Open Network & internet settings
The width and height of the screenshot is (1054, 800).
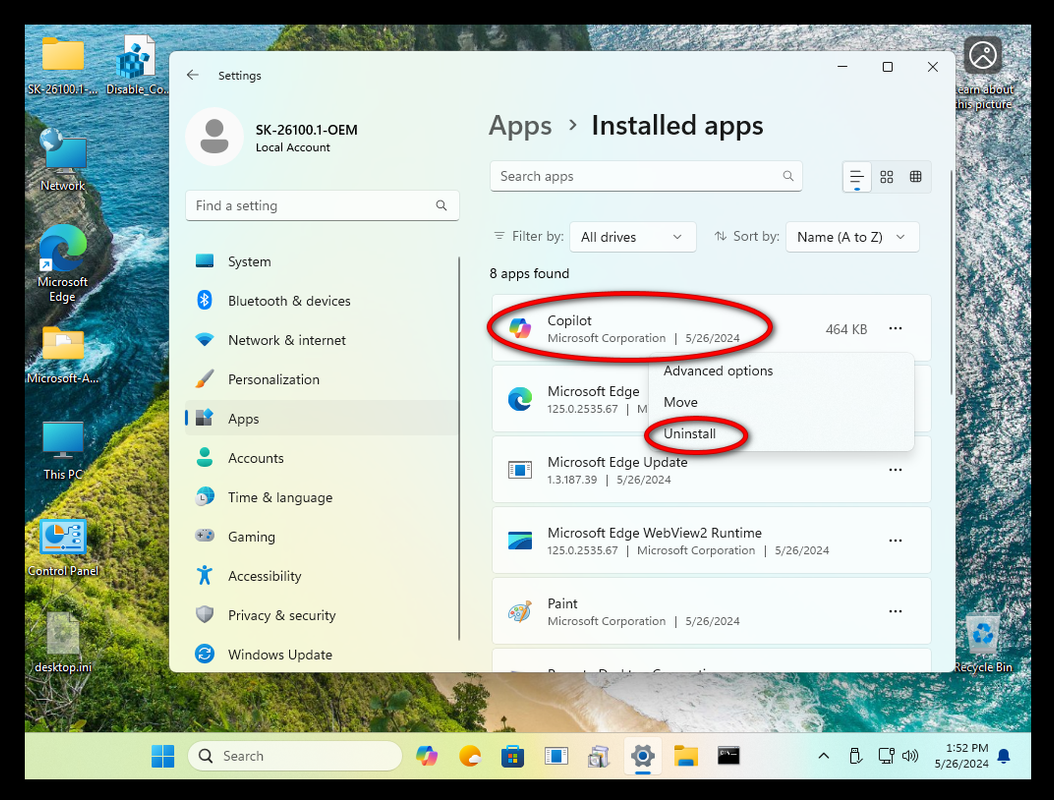point(321,340)
